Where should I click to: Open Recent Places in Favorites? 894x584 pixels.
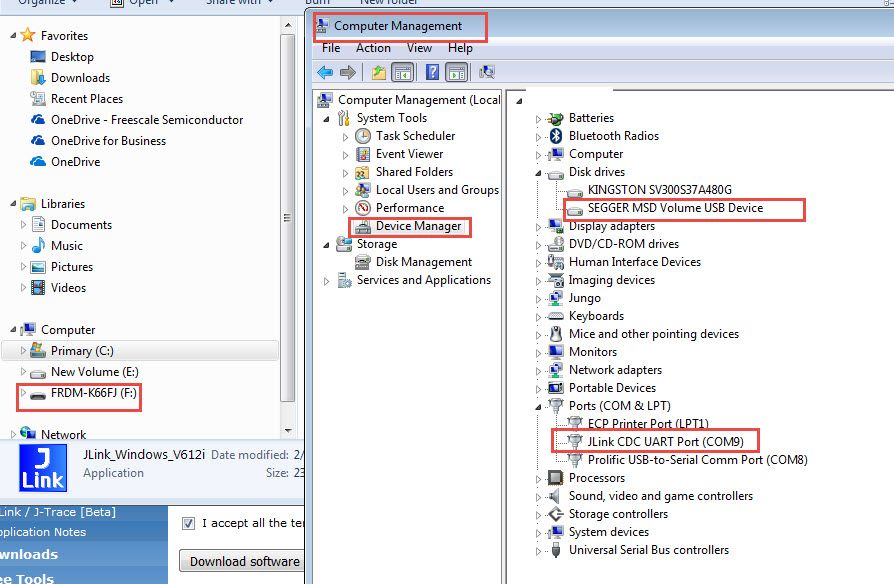coord(87,99)
